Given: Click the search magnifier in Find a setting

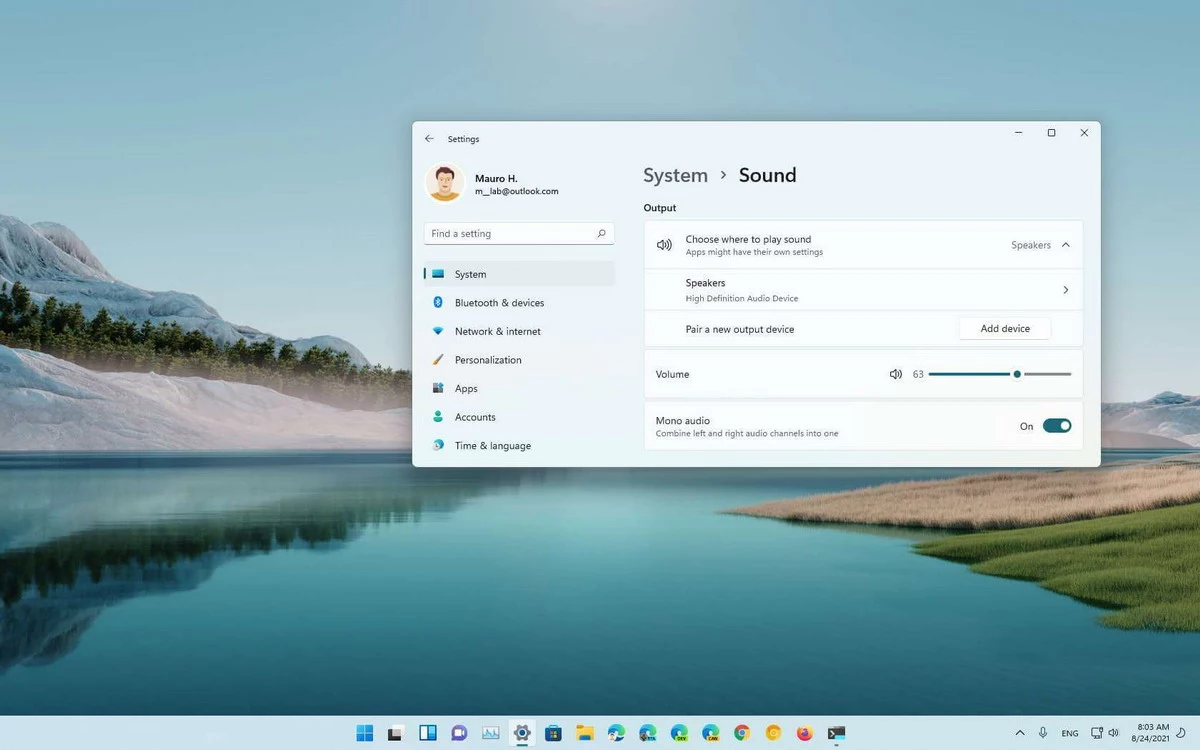Looking at the screenshot, I should 601,234.
